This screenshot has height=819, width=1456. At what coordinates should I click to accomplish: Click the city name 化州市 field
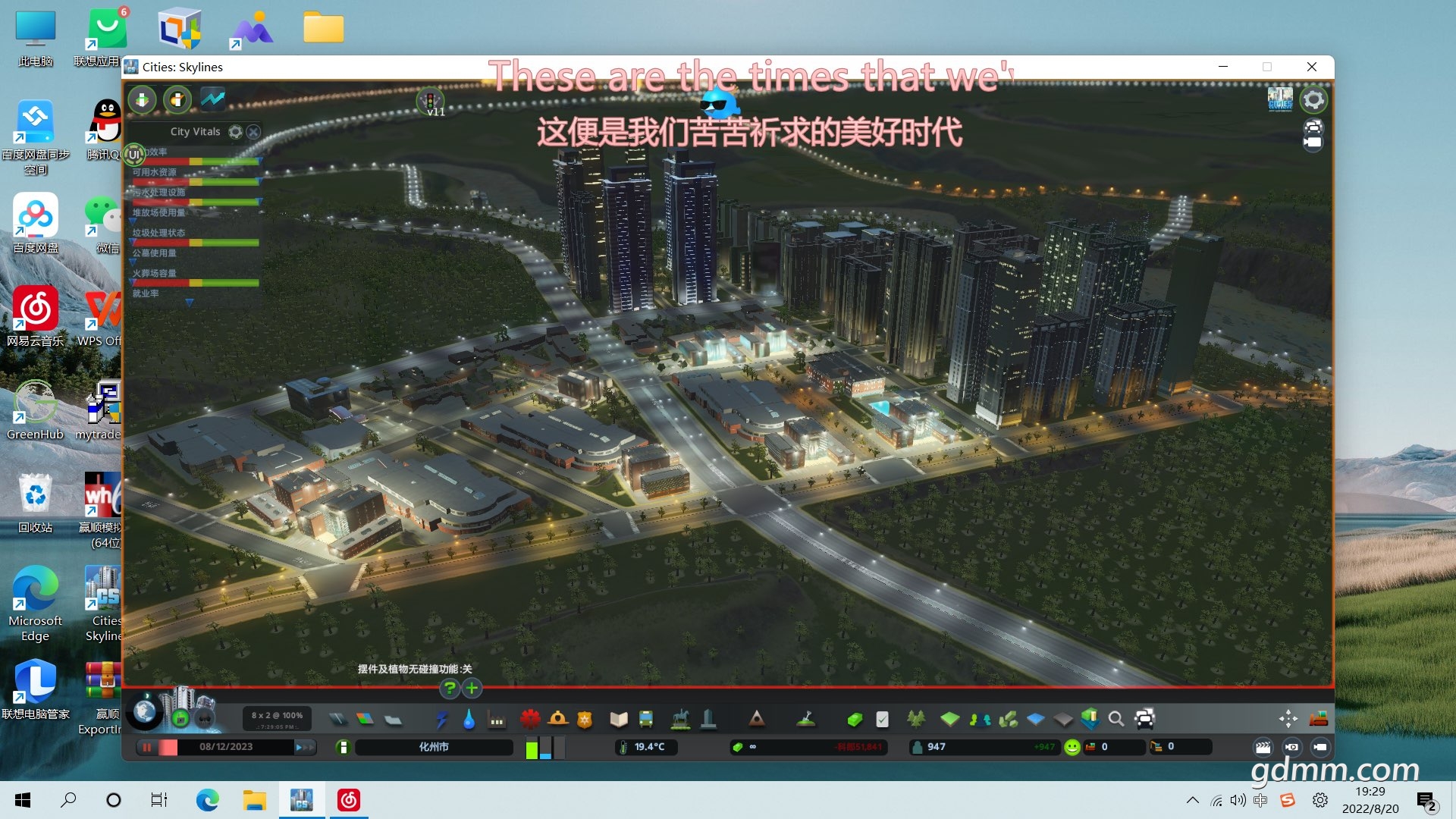tap(434, 747)
